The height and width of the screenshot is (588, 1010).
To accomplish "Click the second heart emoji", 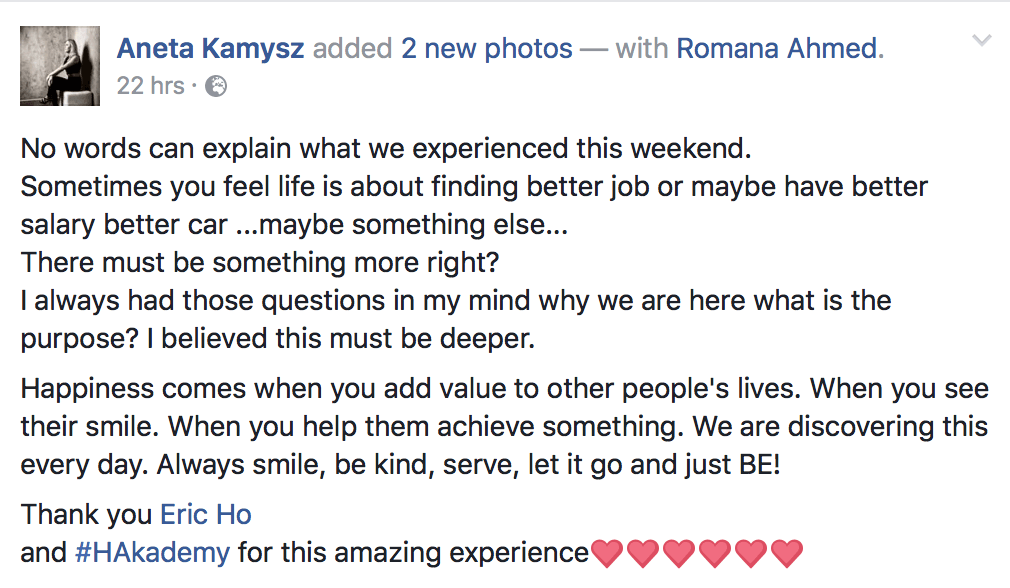I will [643, 552].
